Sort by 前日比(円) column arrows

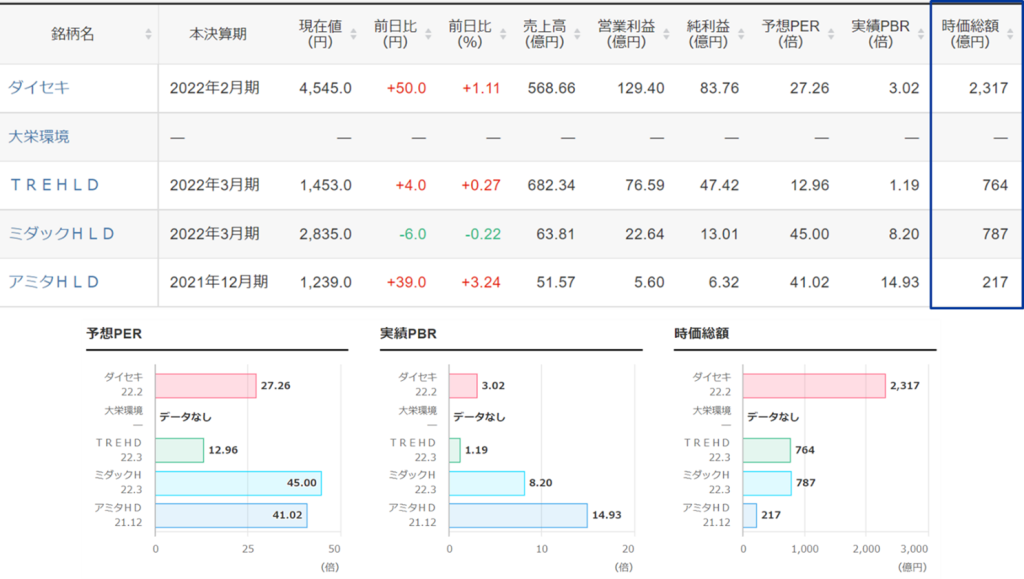[x=428, y=34]
